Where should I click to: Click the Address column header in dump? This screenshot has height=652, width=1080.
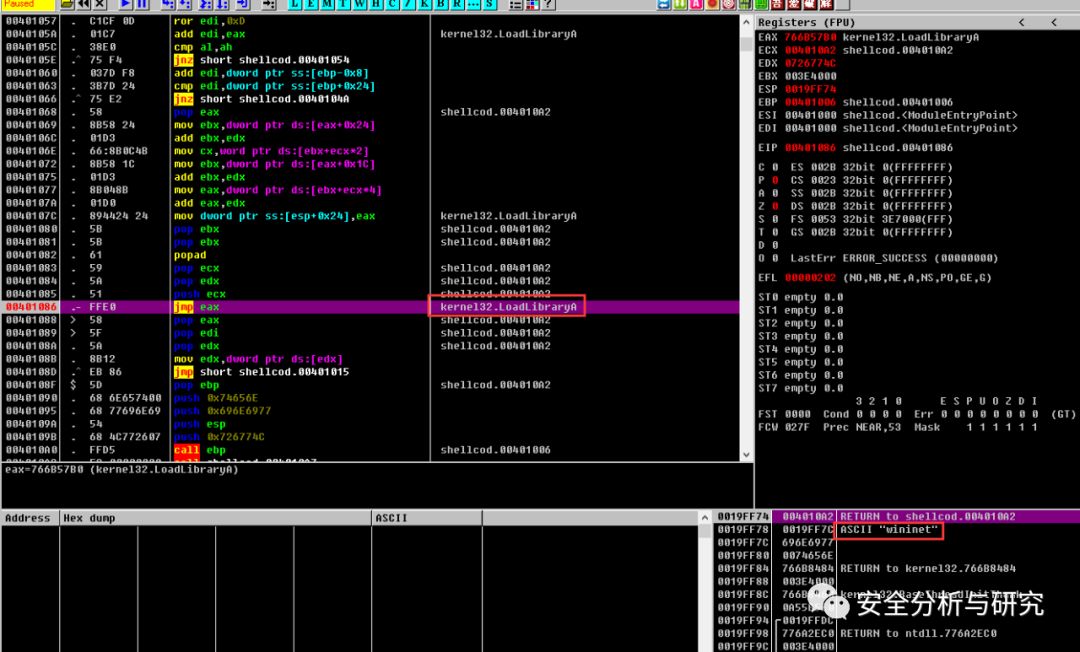click(x=28, y=518)
